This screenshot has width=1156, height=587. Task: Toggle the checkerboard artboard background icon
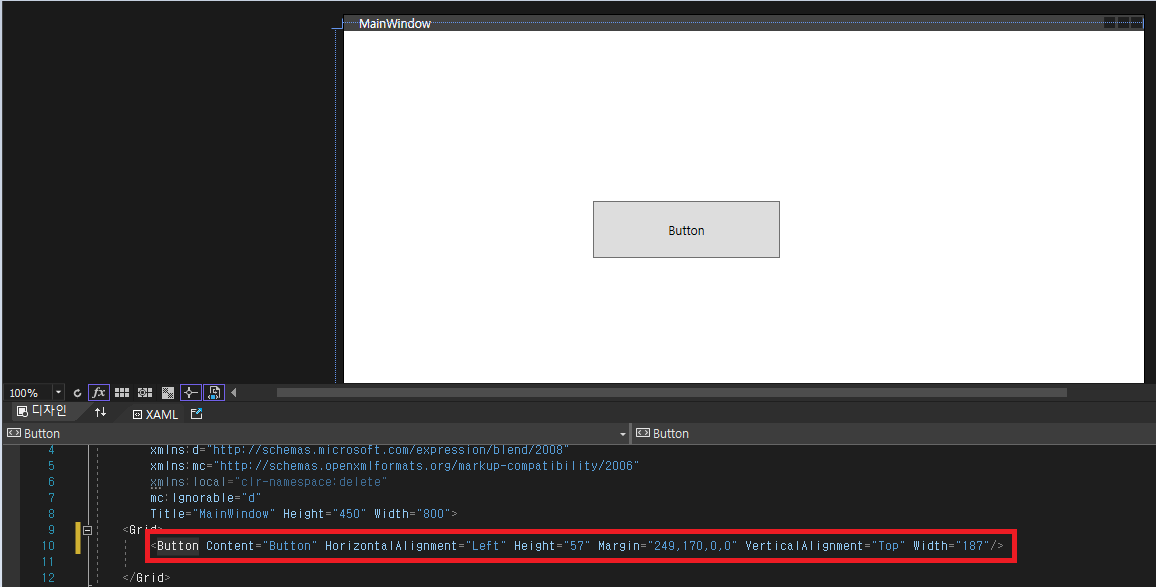click(168, 392)
